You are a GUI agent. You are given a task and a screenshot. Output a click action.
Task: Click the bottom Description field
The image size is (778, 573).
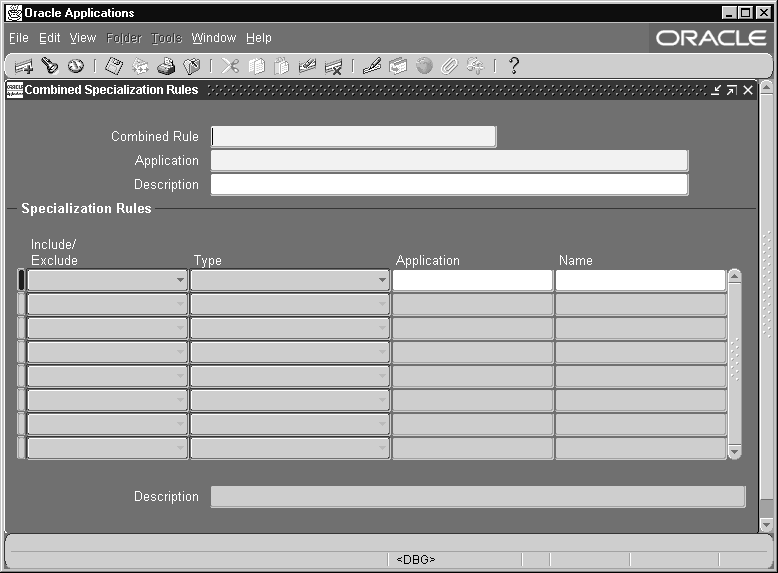tap(478, 497)
